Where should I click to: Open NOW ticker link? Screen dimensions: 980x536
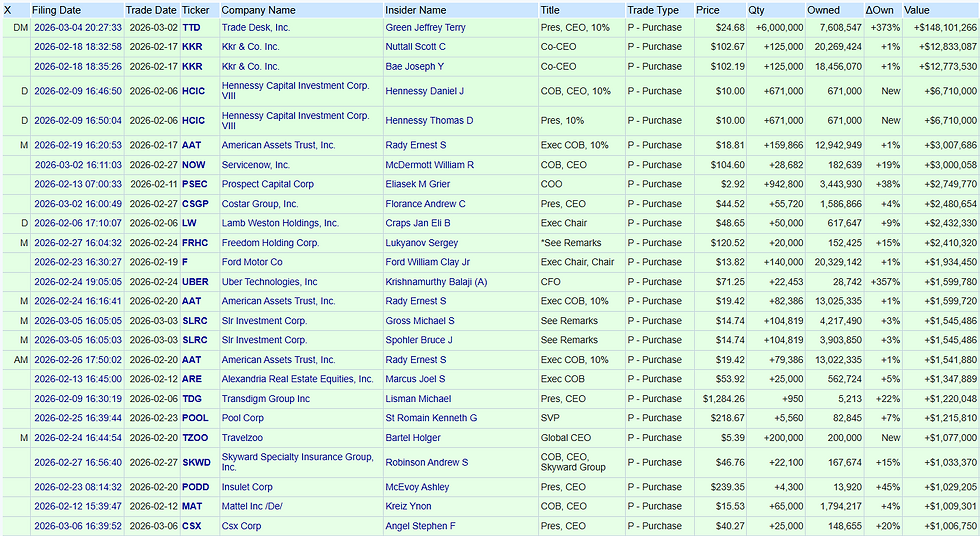194,165
